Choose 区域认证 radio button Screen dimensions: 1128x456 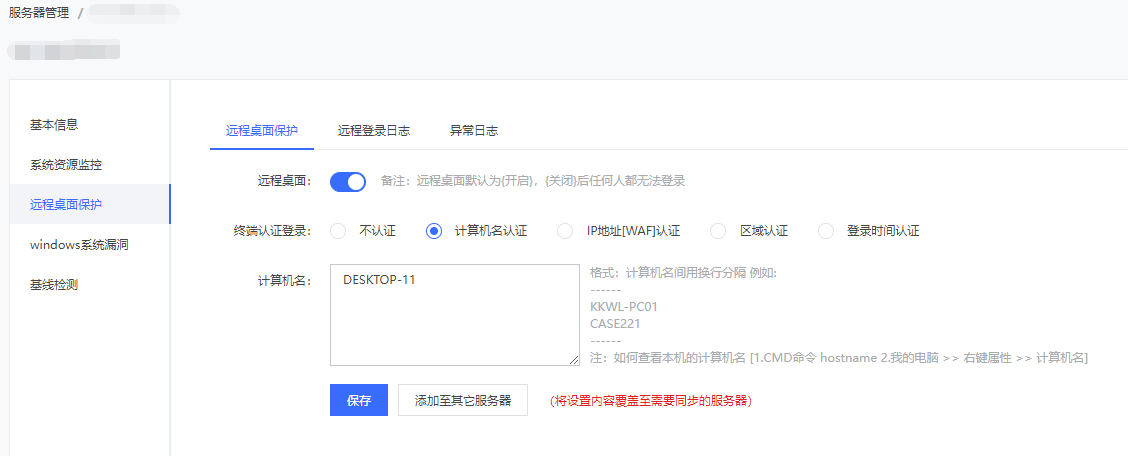pyautogui.click(x=718, y=231)
